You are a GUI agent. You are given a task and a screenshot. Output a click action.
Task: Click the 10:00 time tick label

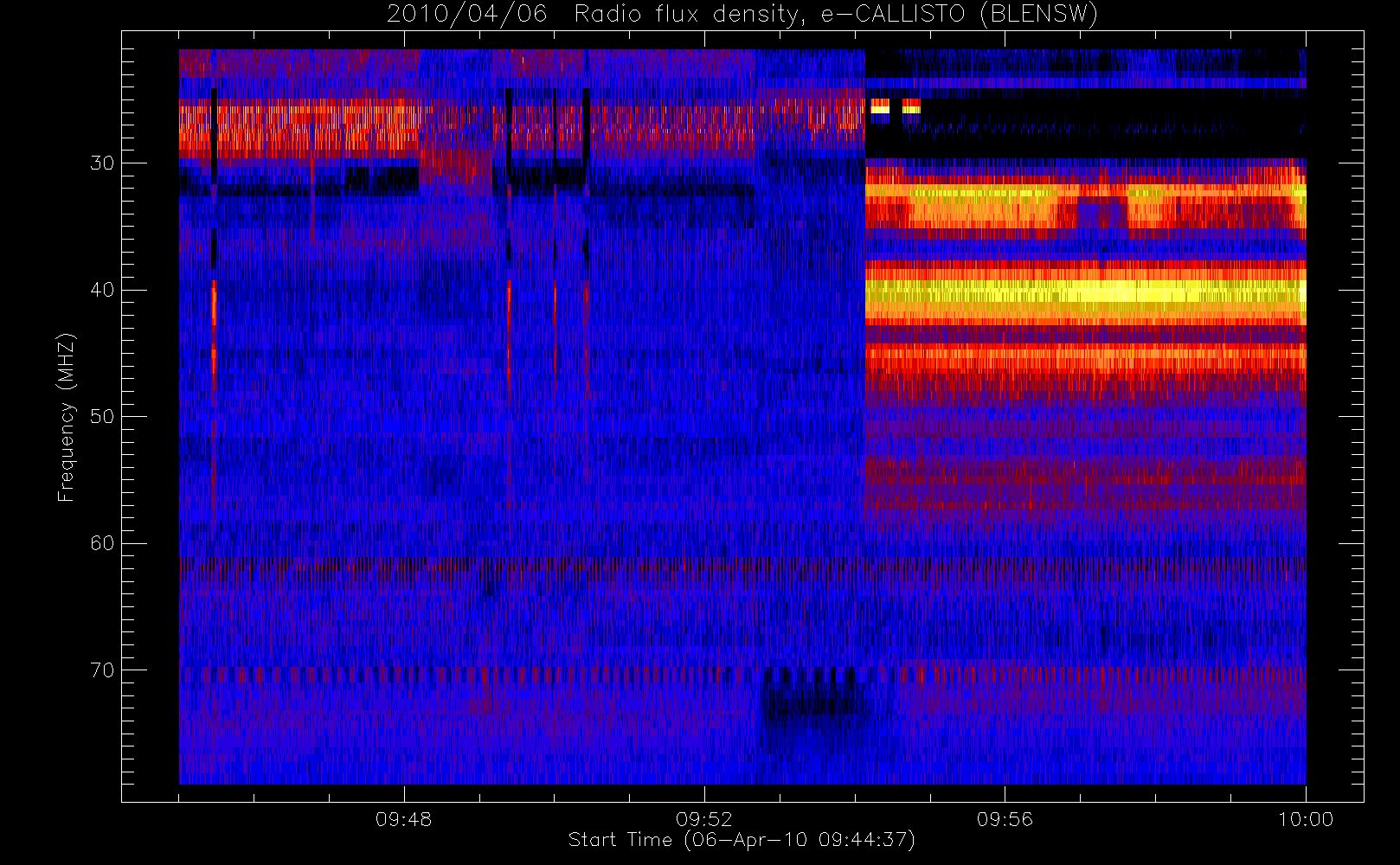point(1306,819)
